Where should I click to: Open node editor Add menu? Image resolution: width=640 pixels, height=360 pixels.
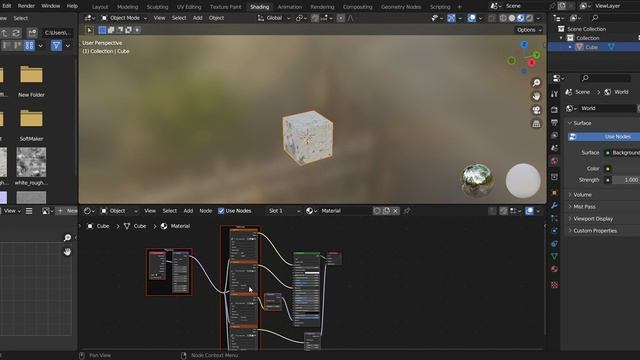188,211
